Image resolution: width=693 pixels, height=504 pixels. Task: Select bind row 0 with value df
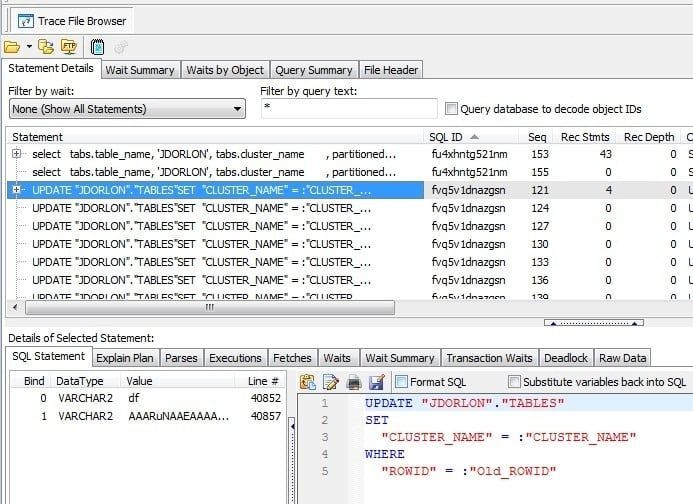(x=148, y=398)
